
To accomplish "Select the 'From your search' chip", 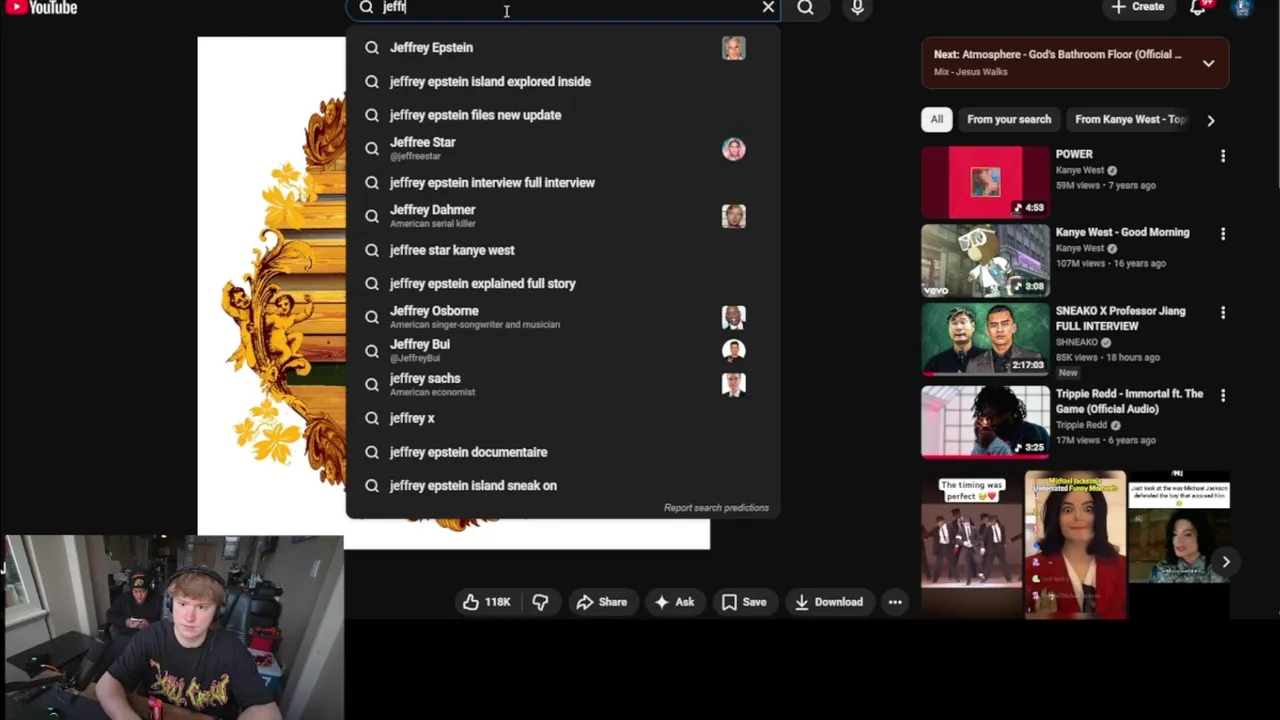I will coord(1009,119).
